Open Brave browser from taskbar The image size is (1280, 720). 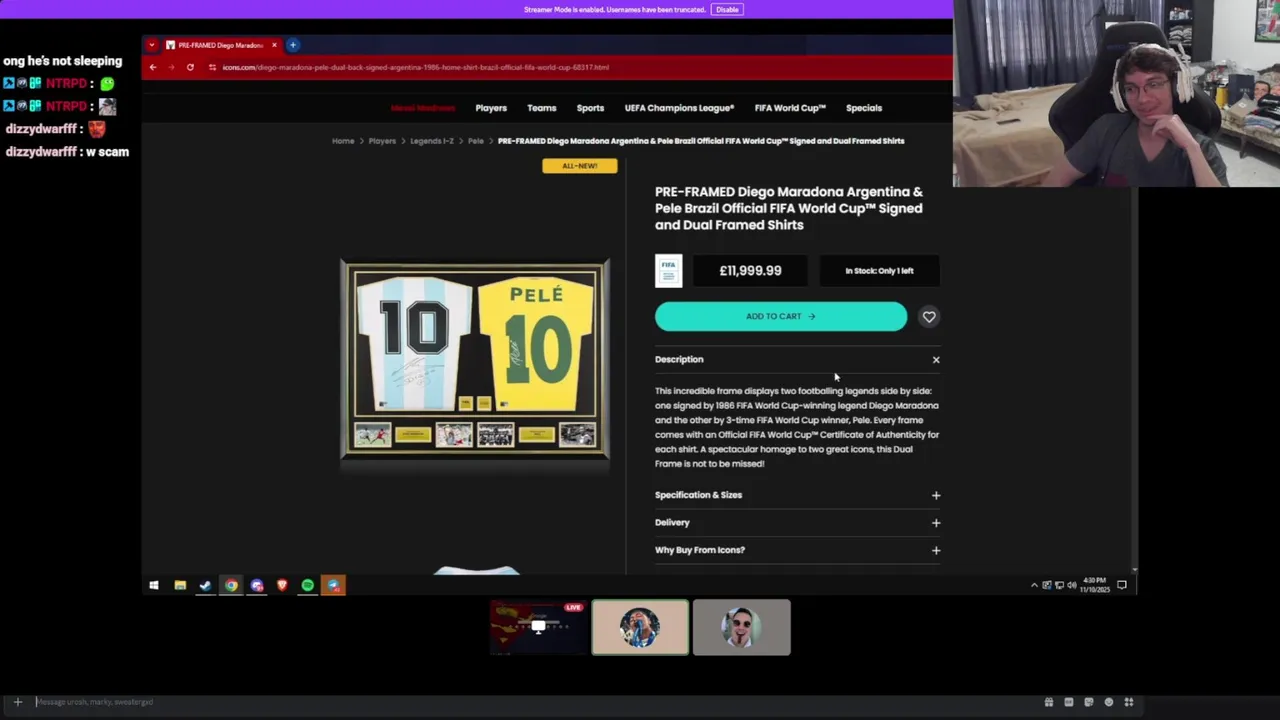282,585
